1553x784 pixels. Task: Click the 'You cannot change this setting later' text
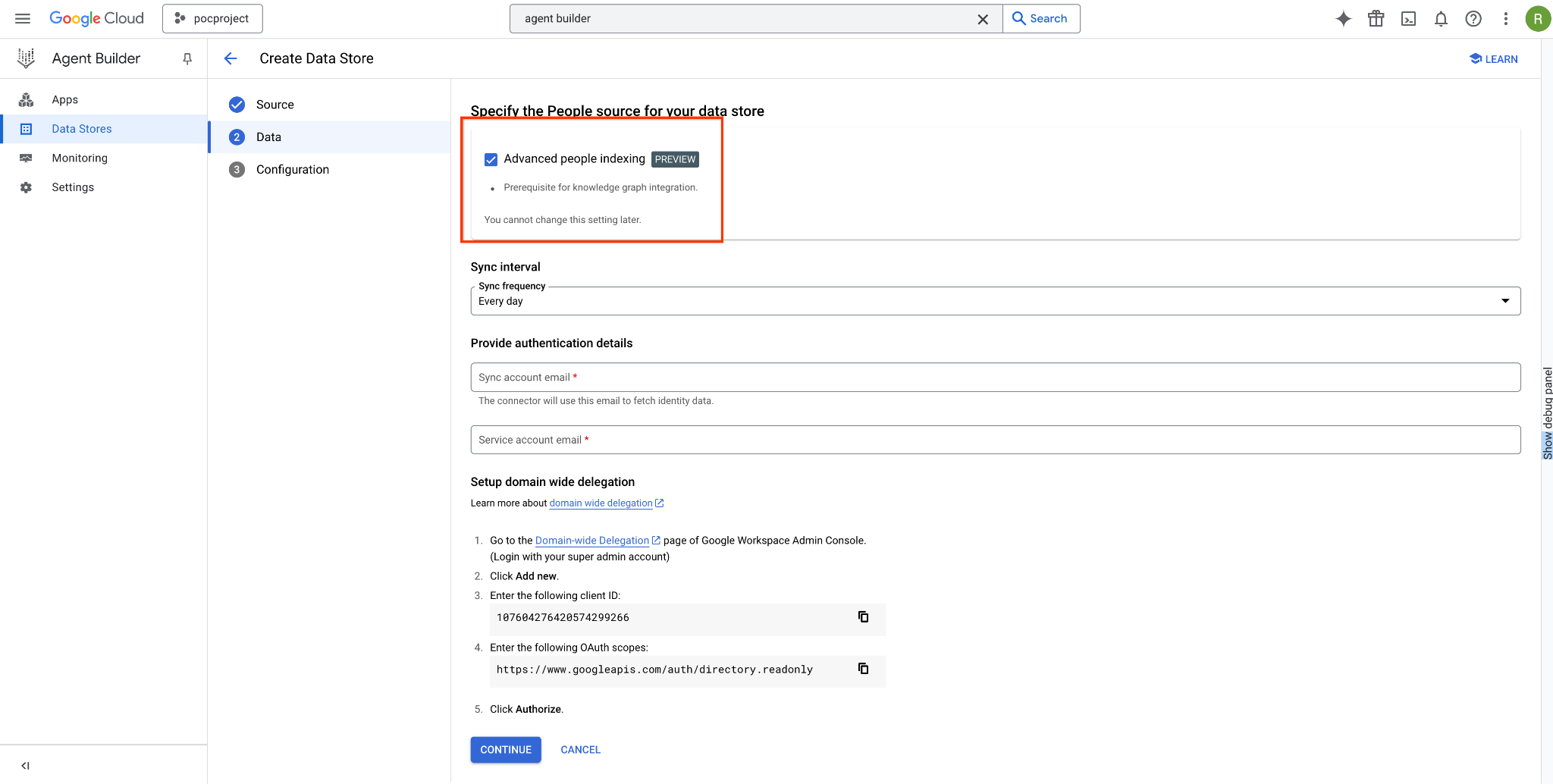[x=563, y=220]
